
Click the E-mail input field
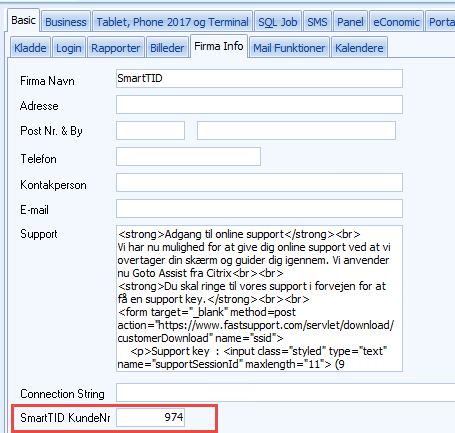click(259, 209)
